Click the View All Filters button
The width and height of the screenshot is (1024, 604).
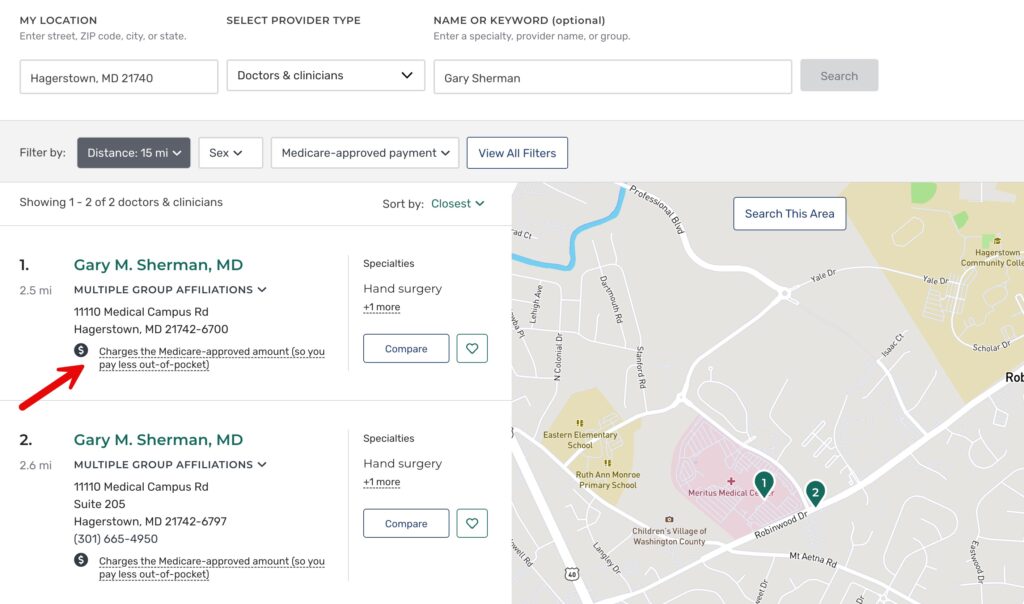click(x=517, y=153)
